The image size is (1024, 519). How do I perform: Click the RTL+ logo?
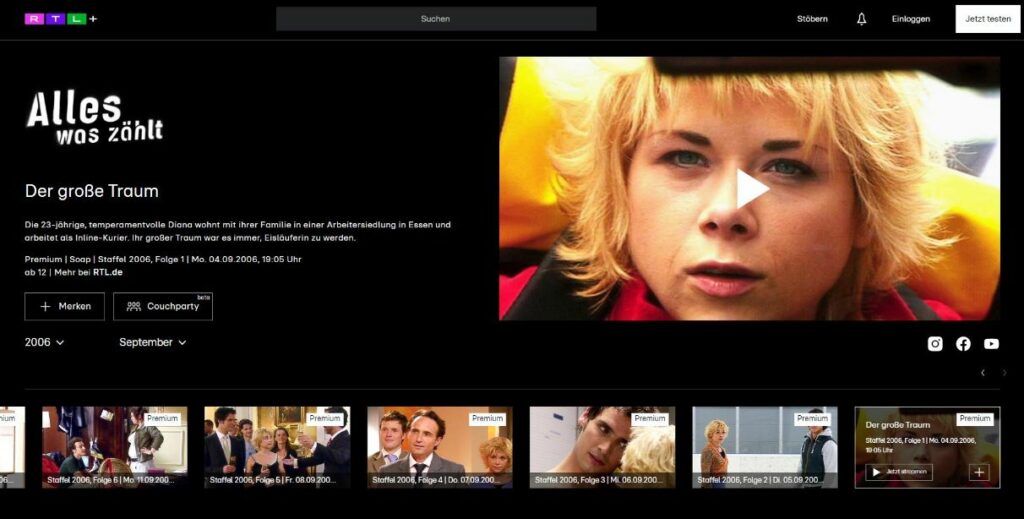tap(61, 19)
